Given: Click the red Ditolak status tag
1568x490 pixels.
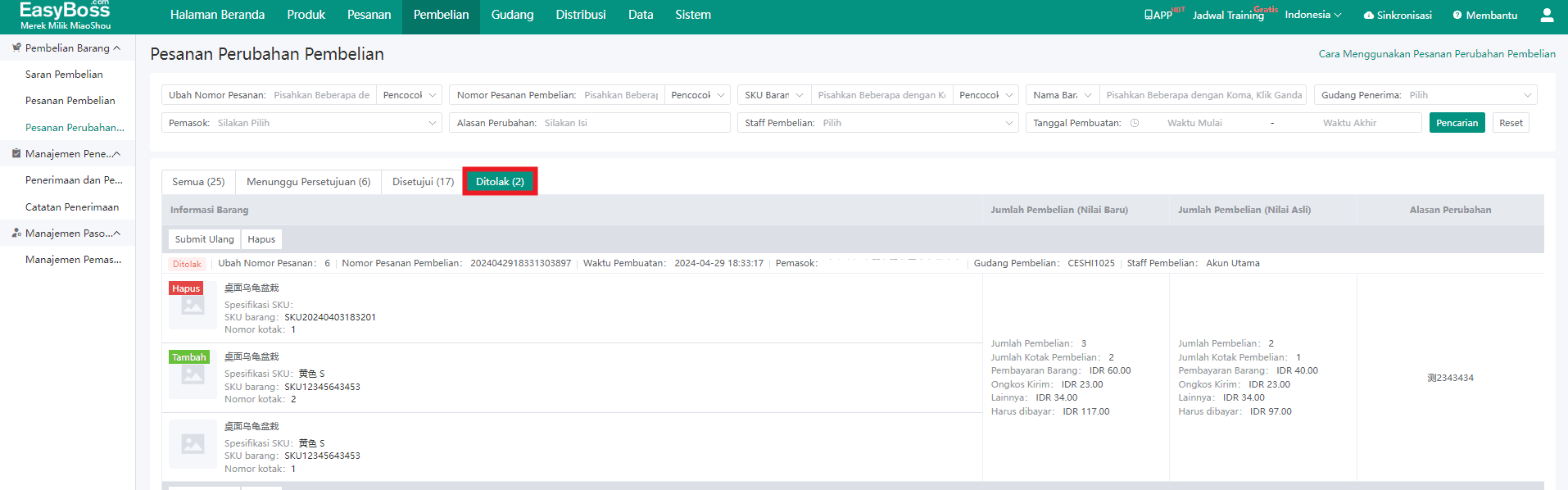Looking at the screenshot, I should (x=187, y=264).
